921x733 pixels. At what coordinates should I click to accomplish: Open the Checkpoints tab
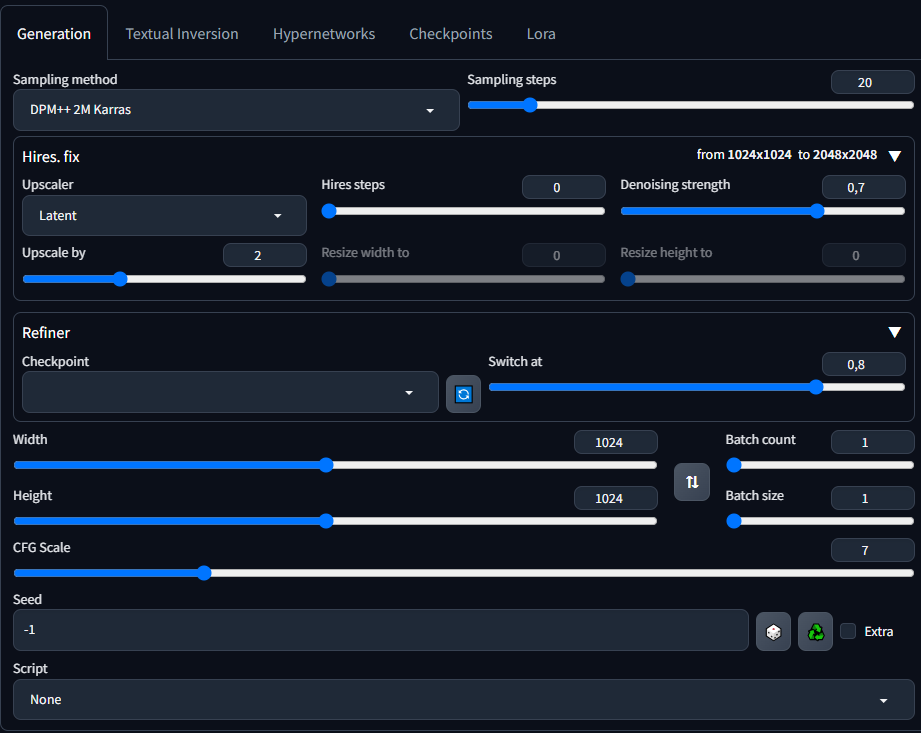point(451,34)
